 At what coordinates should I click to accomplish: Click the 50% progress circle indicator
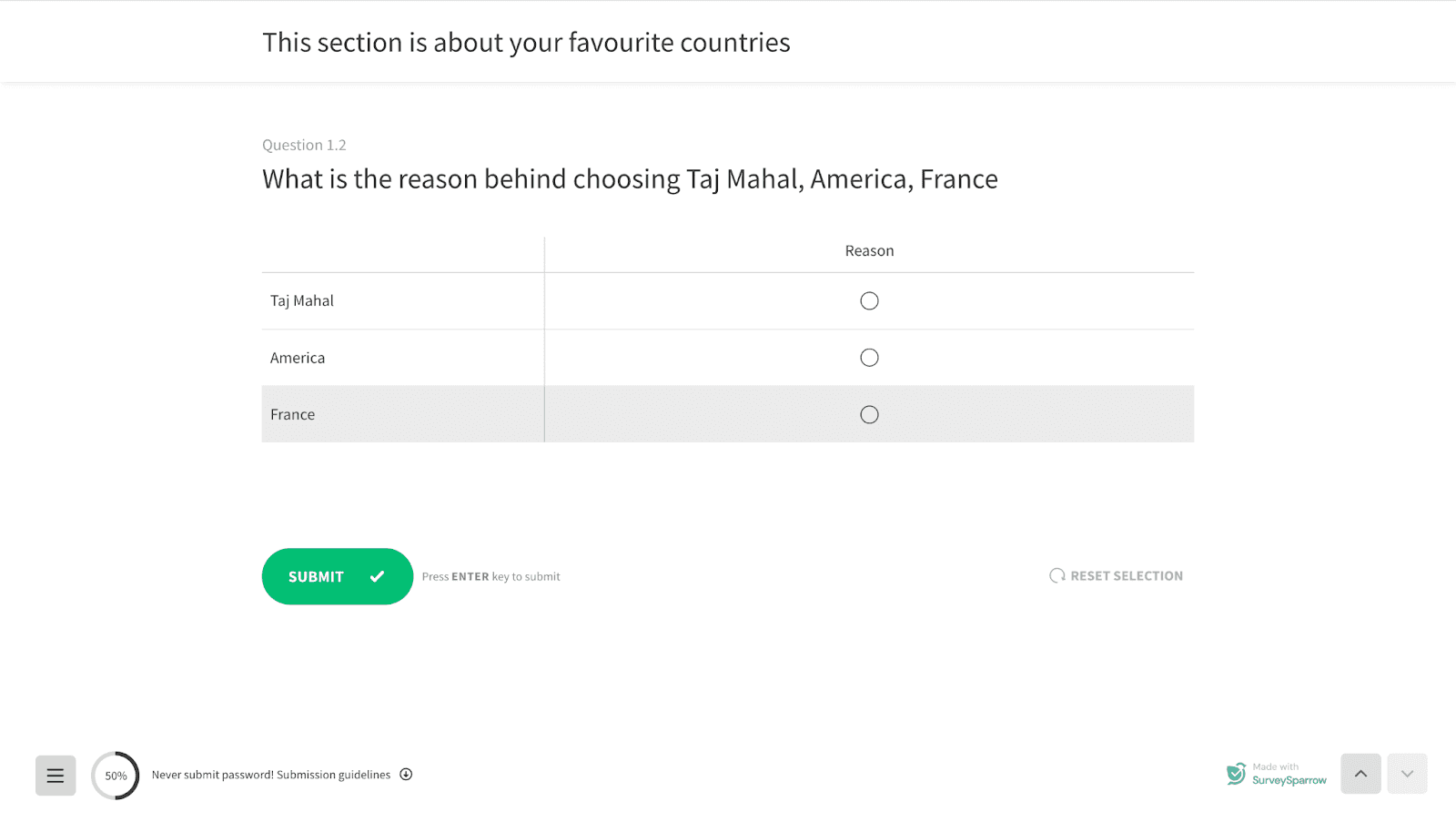(x=116, y=776)
